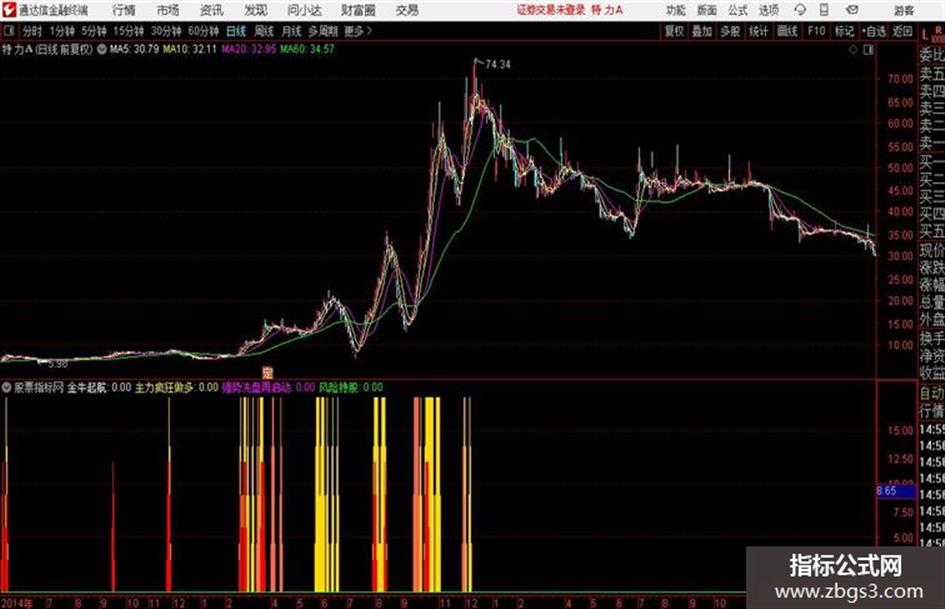Open the 资讯 menu
This screenshot has width=945, height=609.
tap(212, 10)
